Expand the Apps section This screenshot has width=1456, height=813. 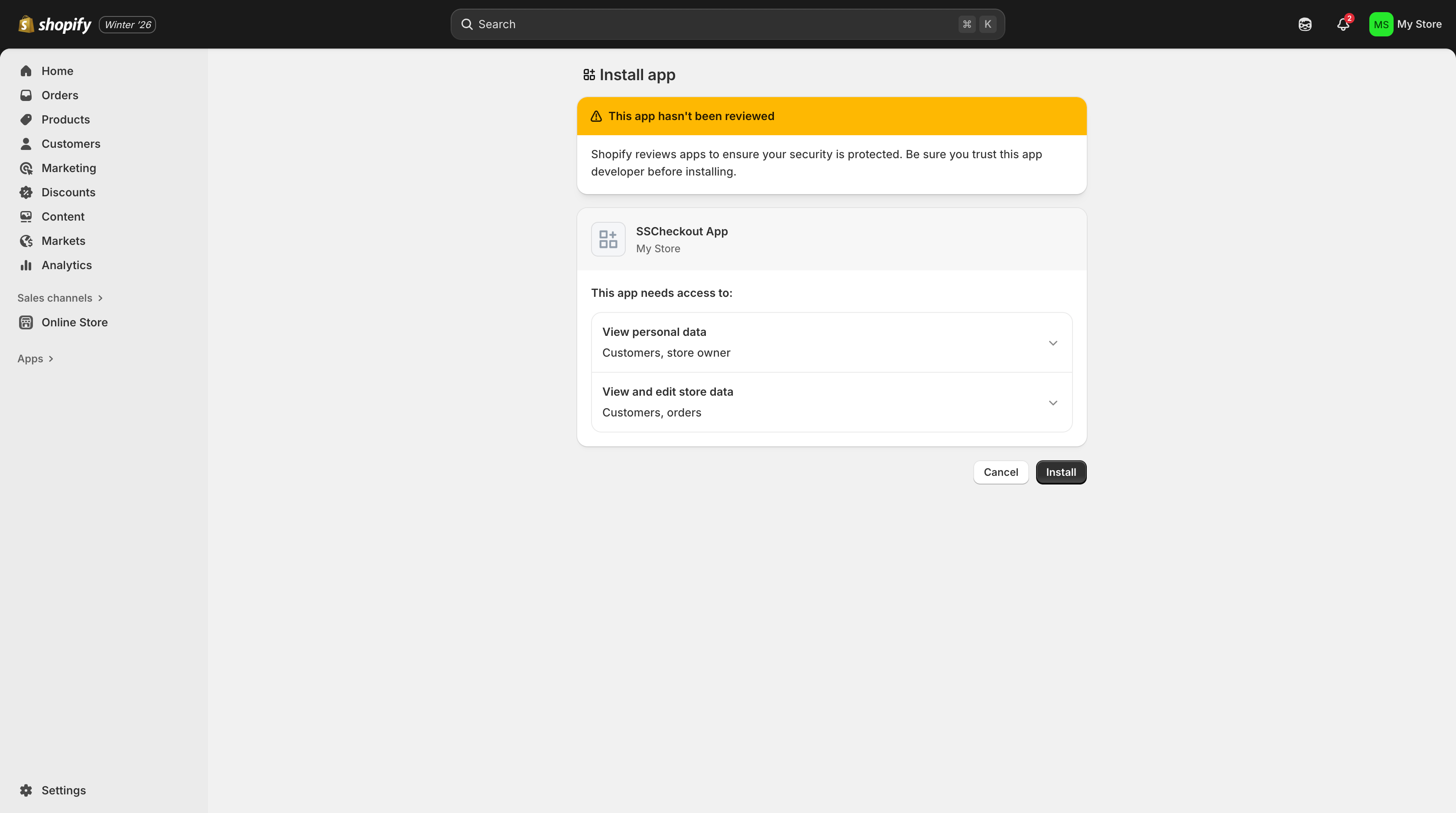(36, 358)
